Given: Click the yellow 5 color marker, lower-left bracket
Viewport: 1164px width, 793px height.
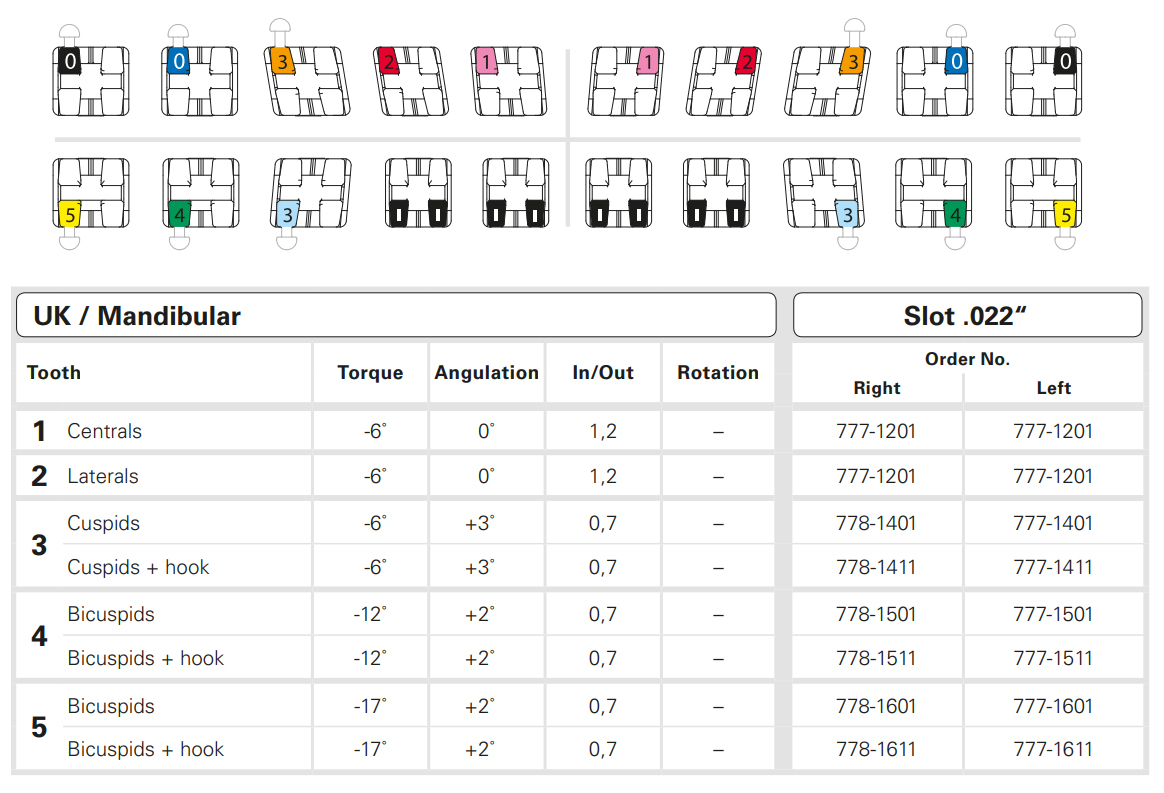Looking at the screenshot, I should tap(69, 214).
